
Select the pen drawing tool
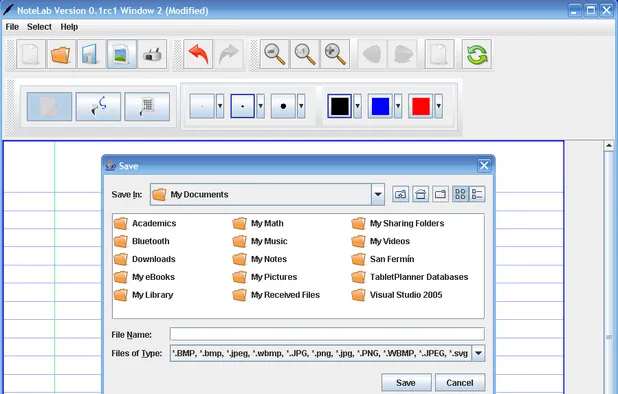pyautogui.click(x=49, y=106)
